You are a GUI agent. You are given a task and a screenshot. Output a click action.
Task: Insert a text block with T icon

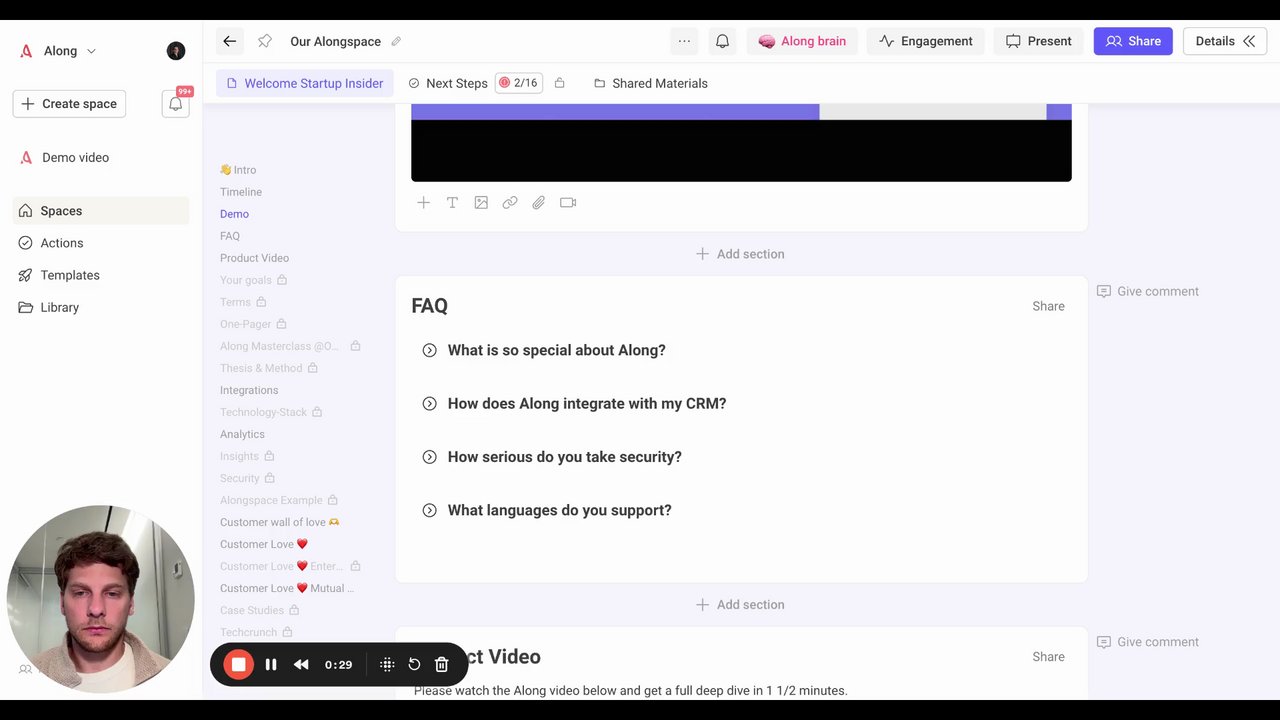click(452, 202)
